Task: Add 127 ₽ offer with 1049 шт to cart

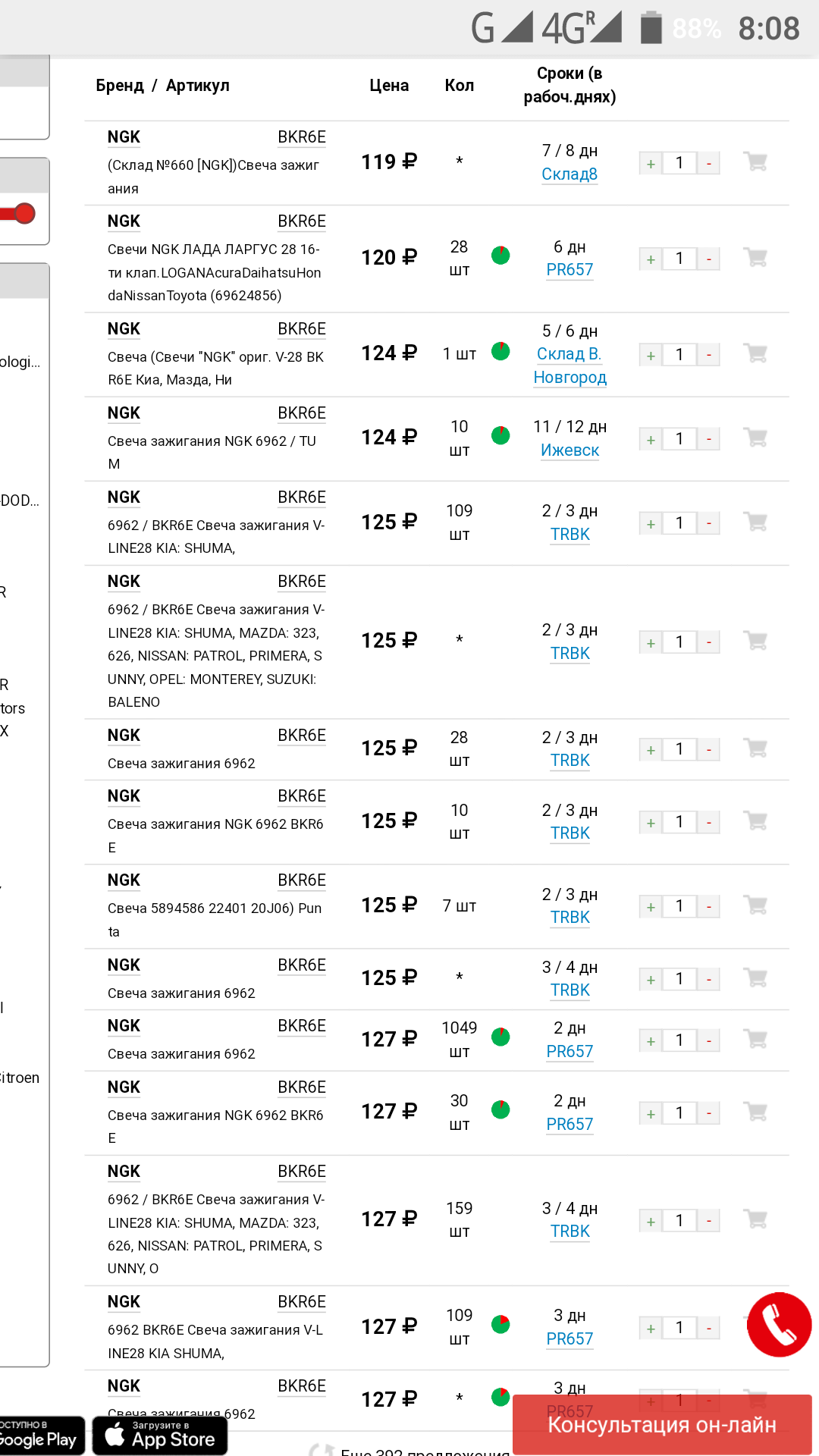Action: click(755, 1039)
